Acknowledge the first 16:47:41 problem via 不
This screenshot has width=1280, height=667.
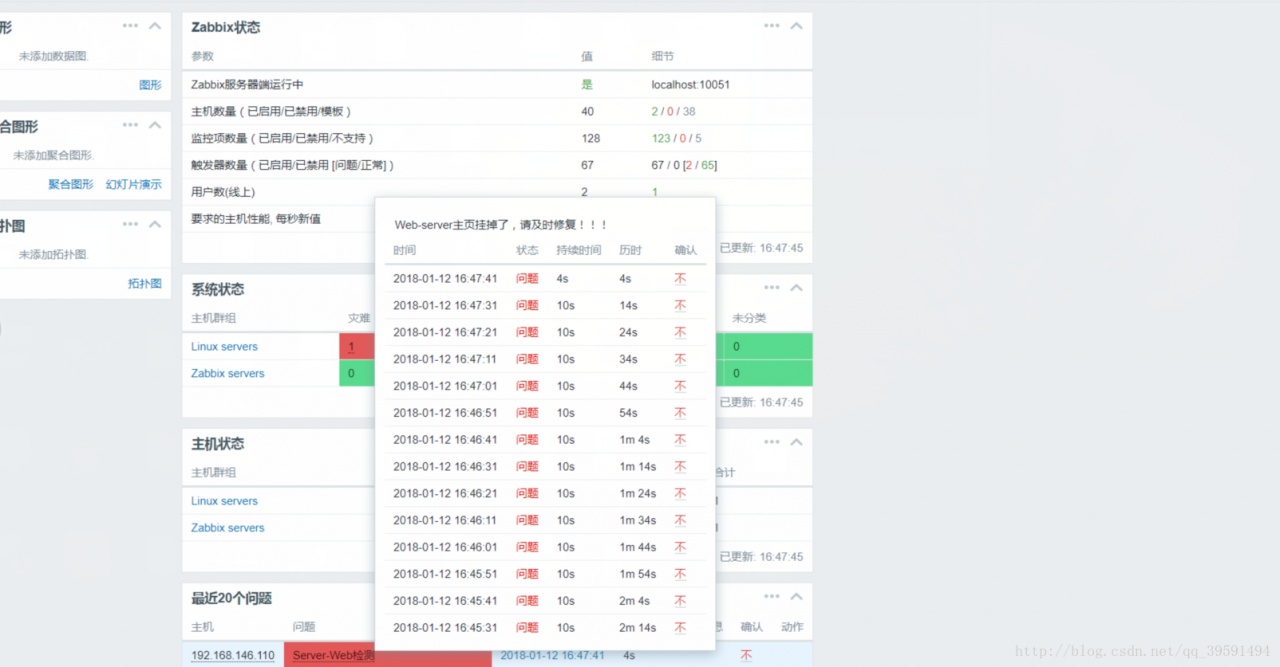pos(682,278)
